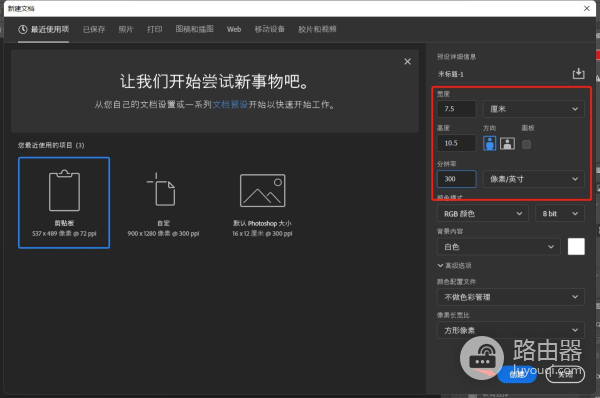
Task: Open the RGB 颜色 color mode dropdown
Action: click(x=483, y=214)
